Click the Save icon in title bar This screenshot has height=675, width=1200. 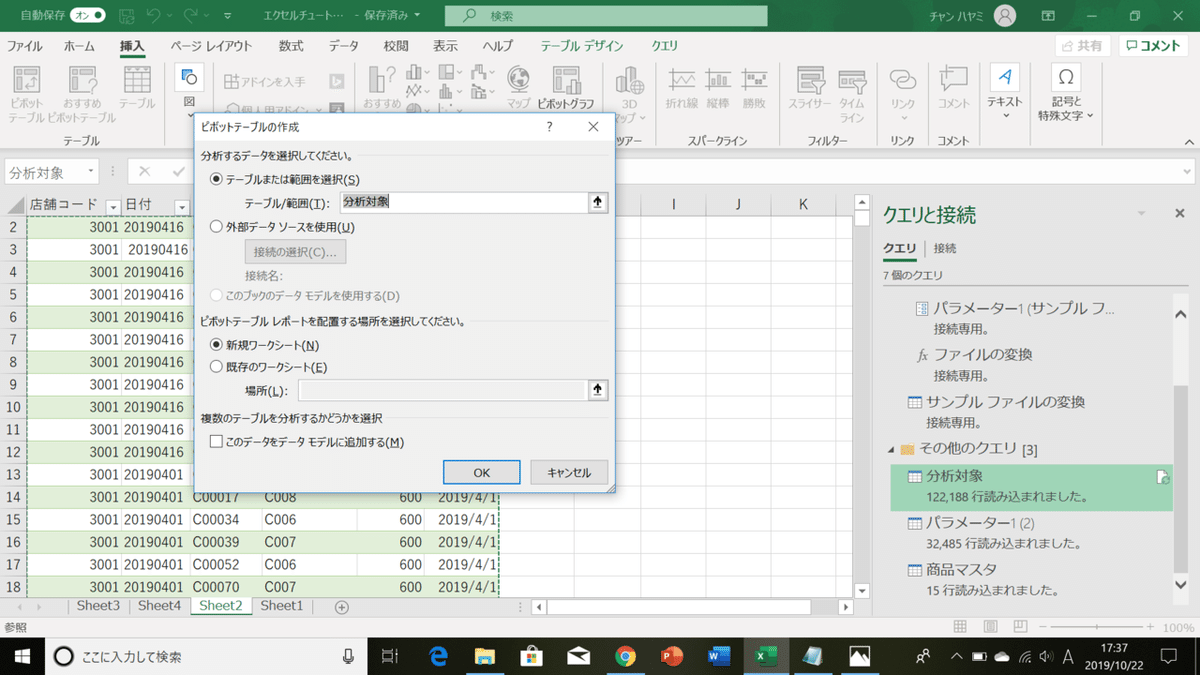pos(126,16)
